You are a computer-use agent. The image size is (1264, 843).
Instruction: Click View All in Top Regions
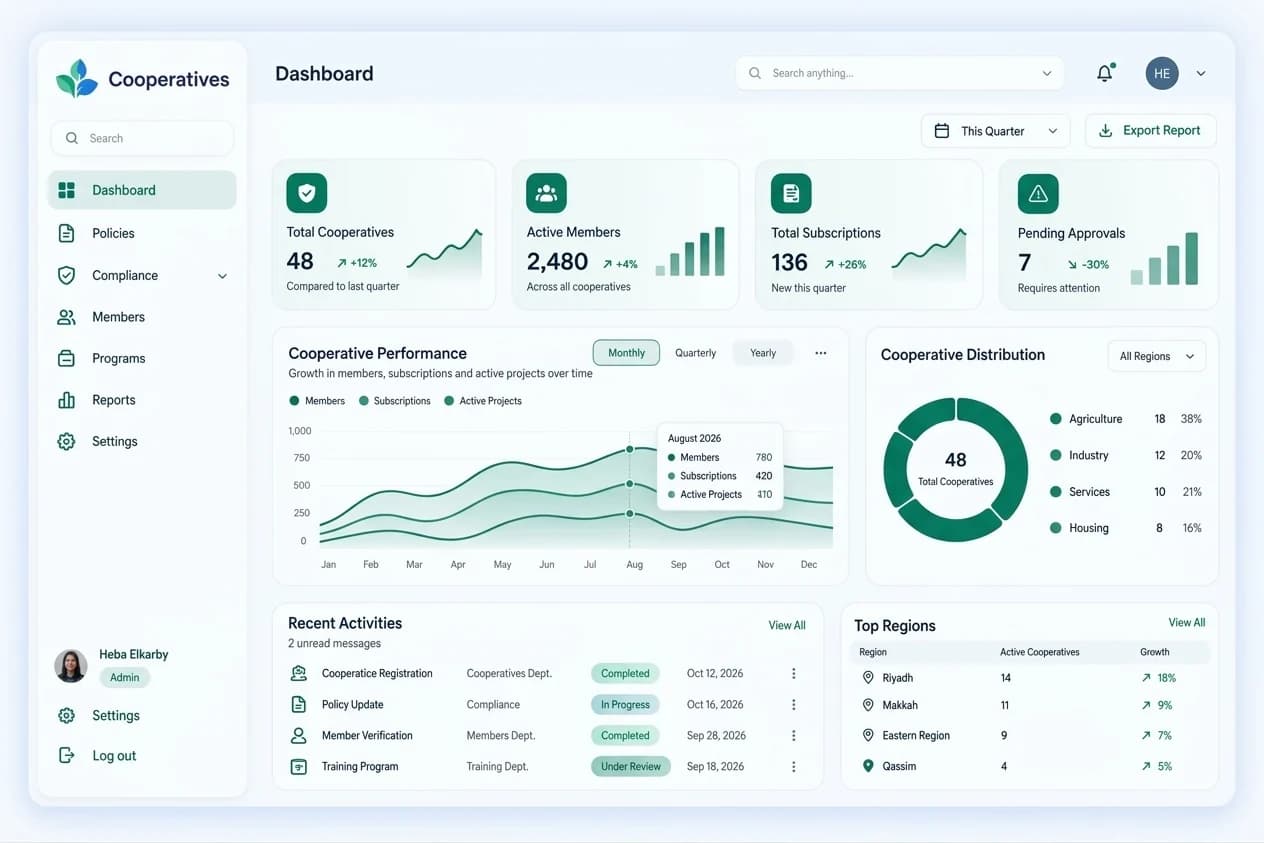click(1187, 622)
